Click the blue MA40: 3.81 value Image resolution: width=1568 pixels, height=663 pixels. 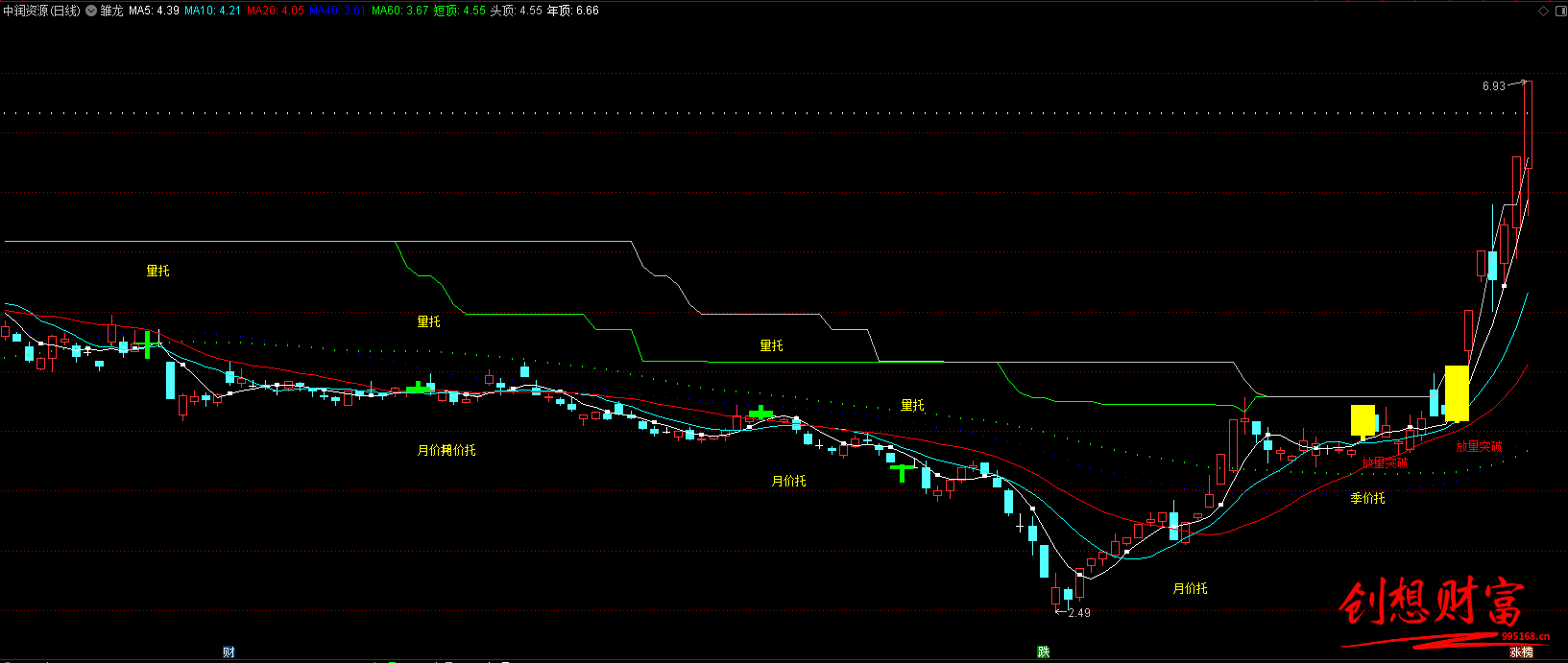337,11
